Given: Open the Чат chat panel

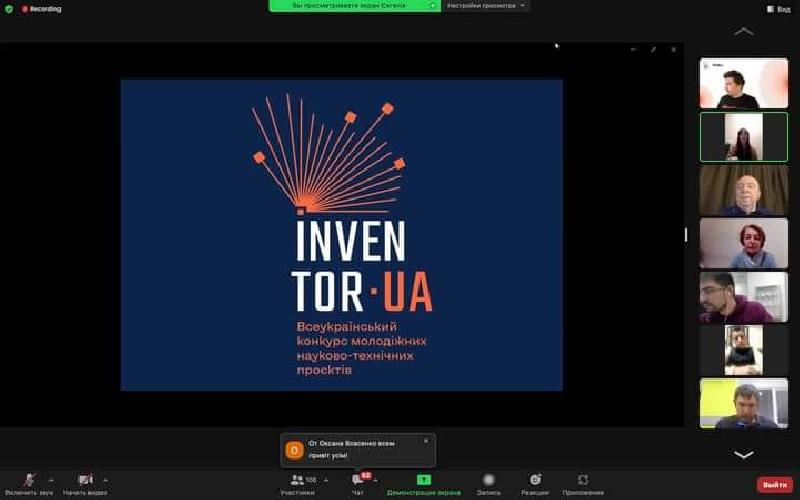Looking at the screenshot, I should pos(358,481).
